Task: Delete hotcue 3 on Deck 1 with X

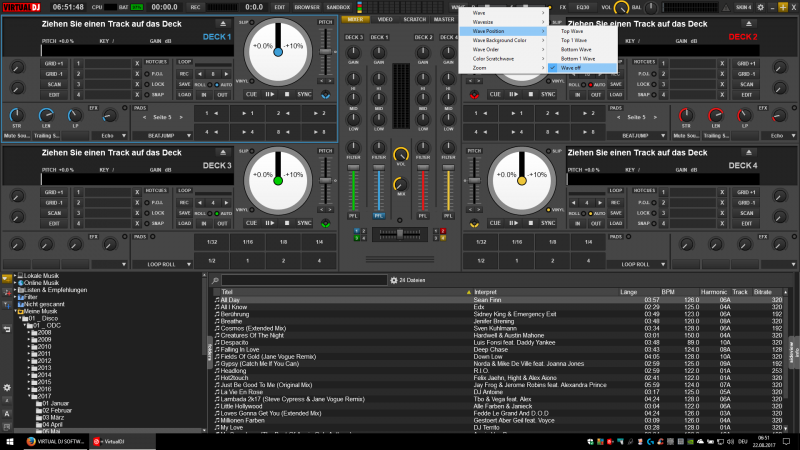Action: click(x=137, y=84)
